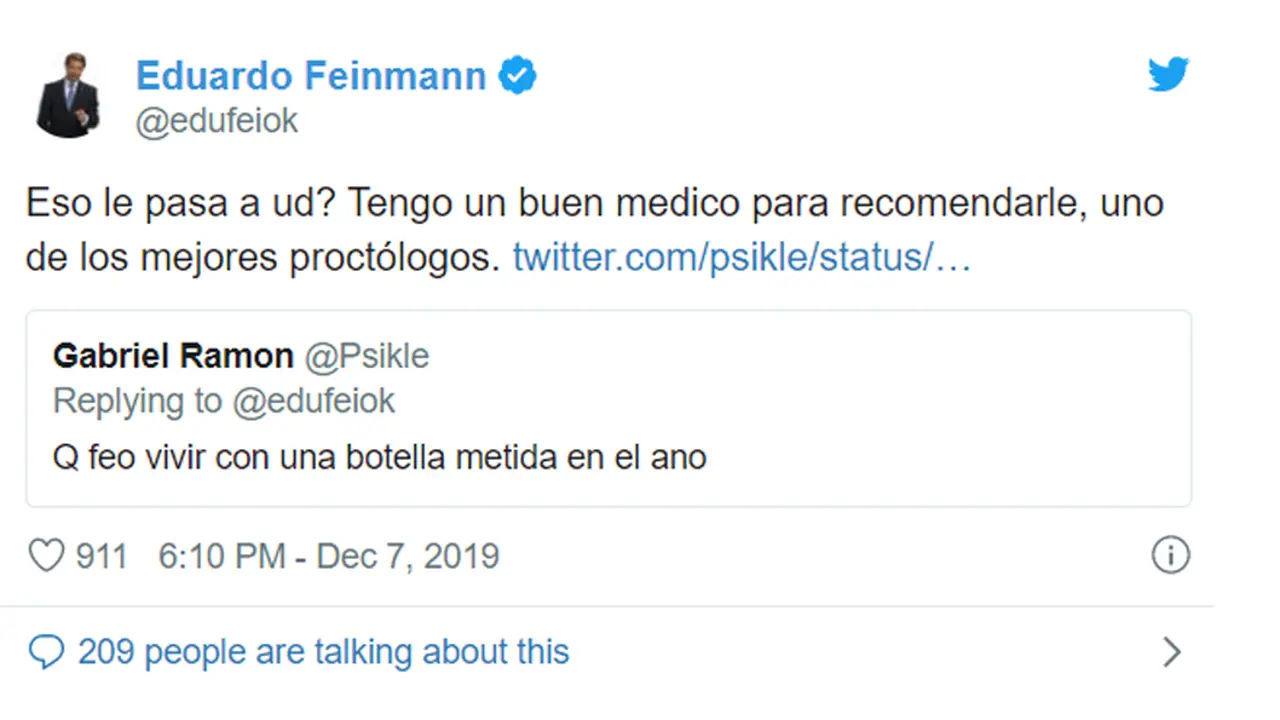Image resolution: width=1280 pixels, height=720 pixels.
Task: Click the speech bubble reply icon
Action: pos(46,652)
